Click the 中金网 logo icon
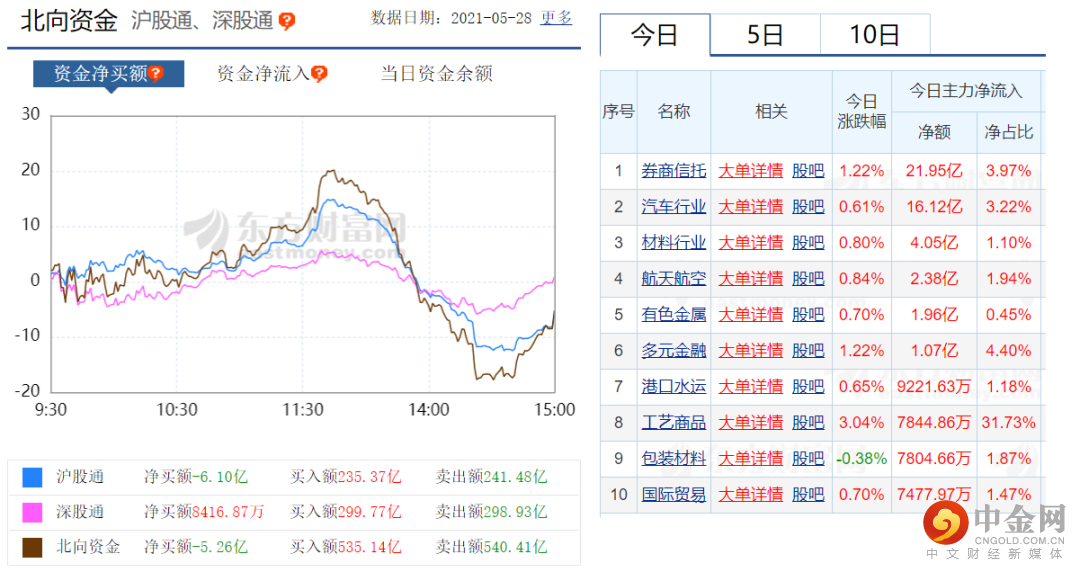The width and height of the screenshot is (1080, 572). 946,522
